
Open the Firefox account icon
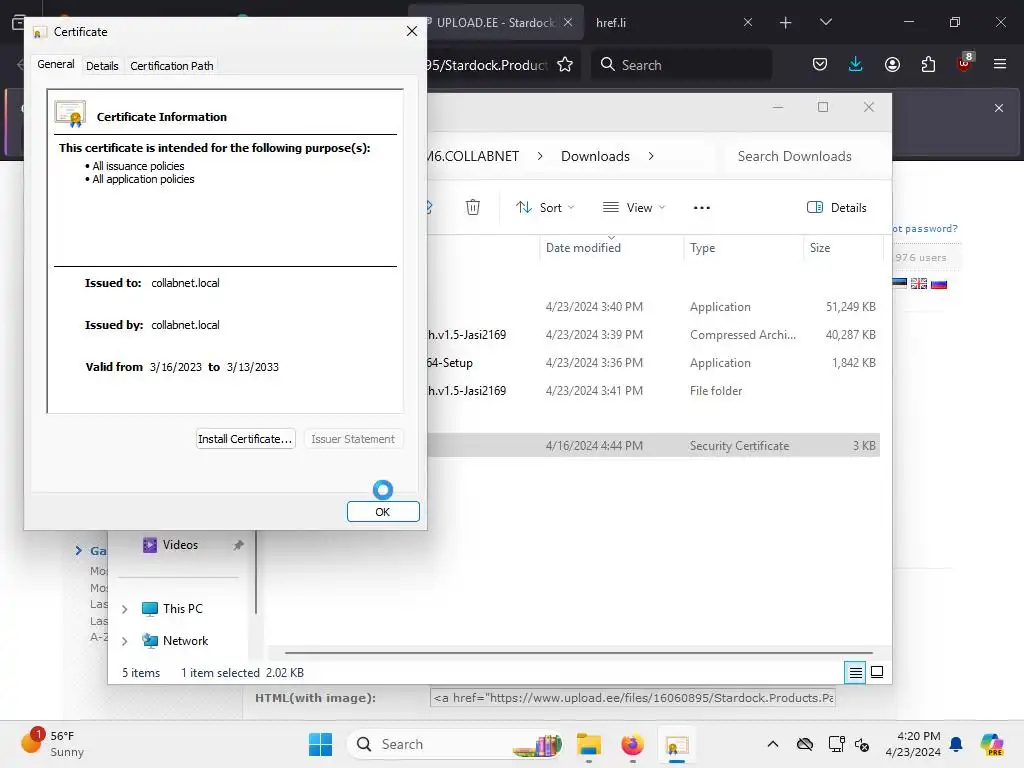click(x=892, y=64)
